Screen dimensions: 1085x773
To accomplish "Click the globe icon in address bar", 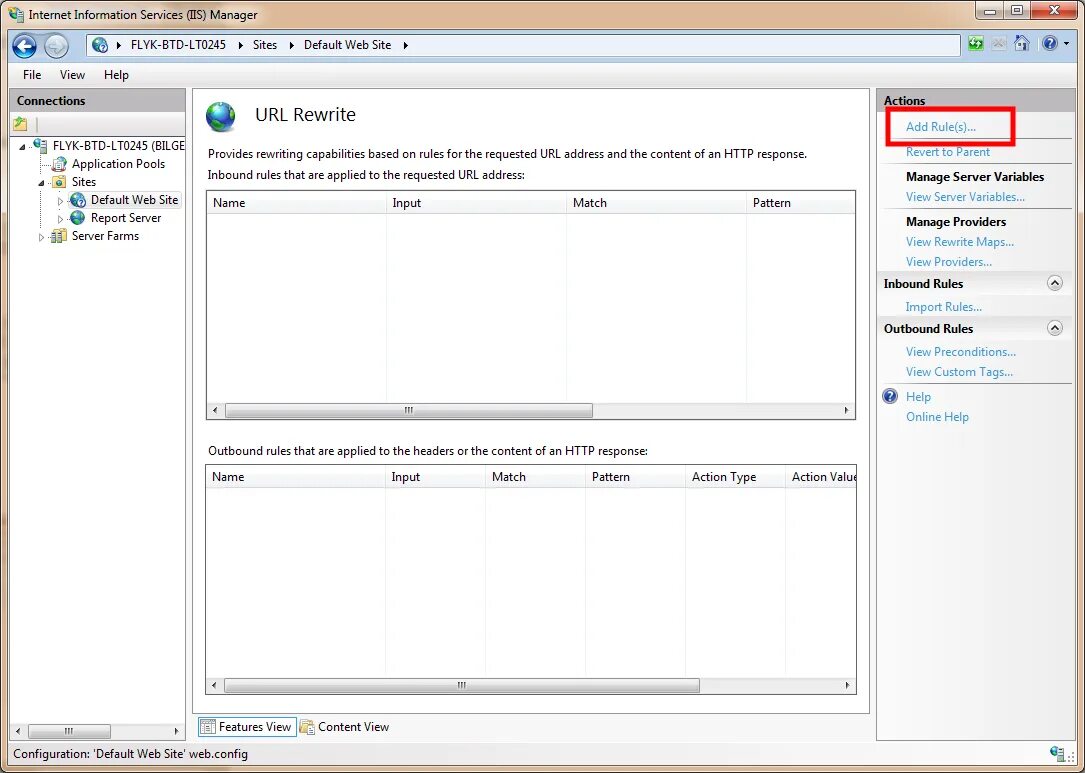I will [100, 45].
